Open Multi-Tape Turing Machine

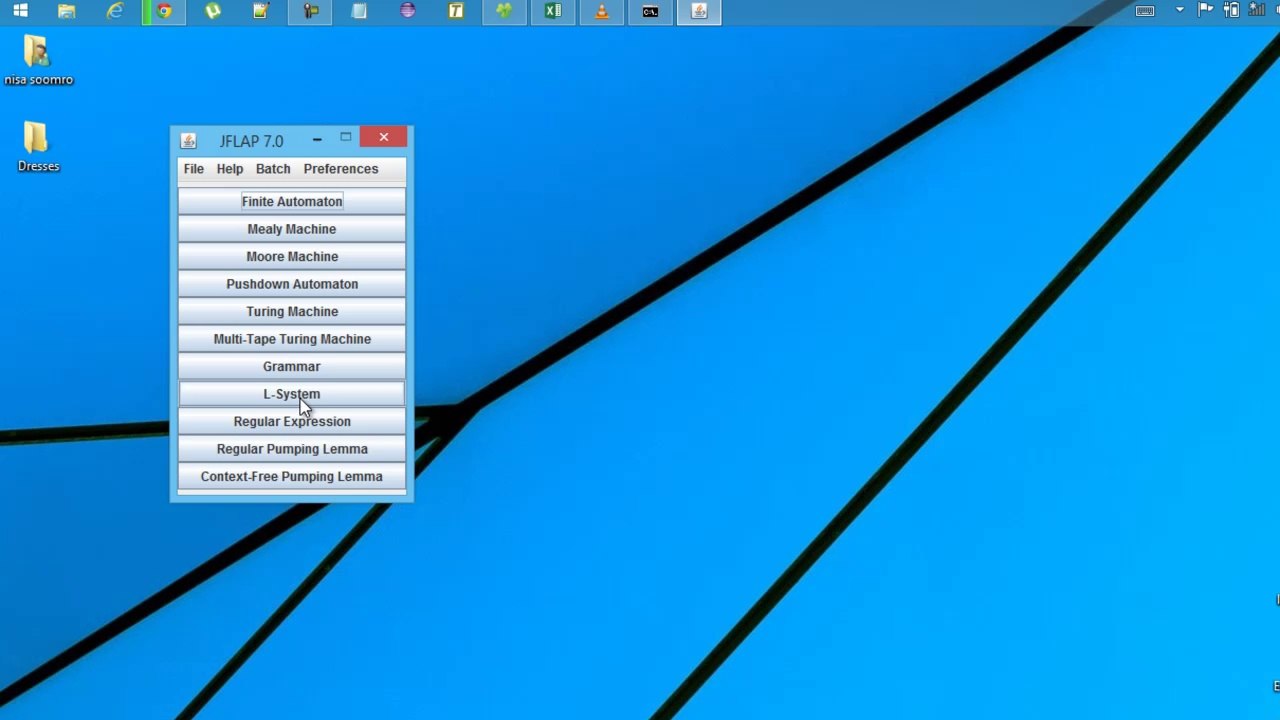click(292, 339)
